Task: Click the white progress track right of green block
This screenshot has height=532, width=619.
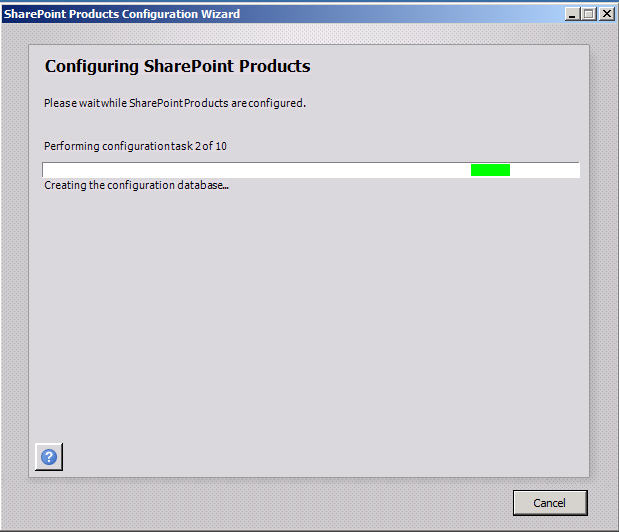Action: click(x=545, y=170)
